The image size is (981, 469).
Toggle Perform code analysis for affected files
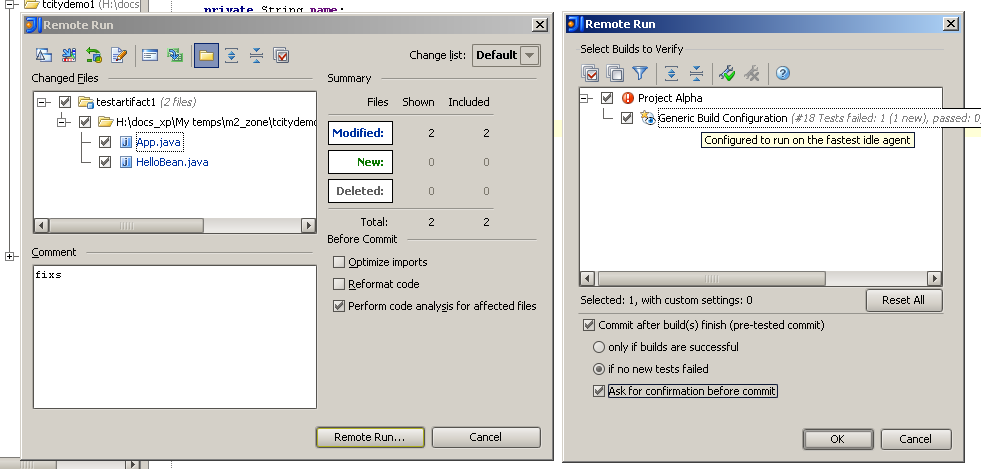pos(339,306)
